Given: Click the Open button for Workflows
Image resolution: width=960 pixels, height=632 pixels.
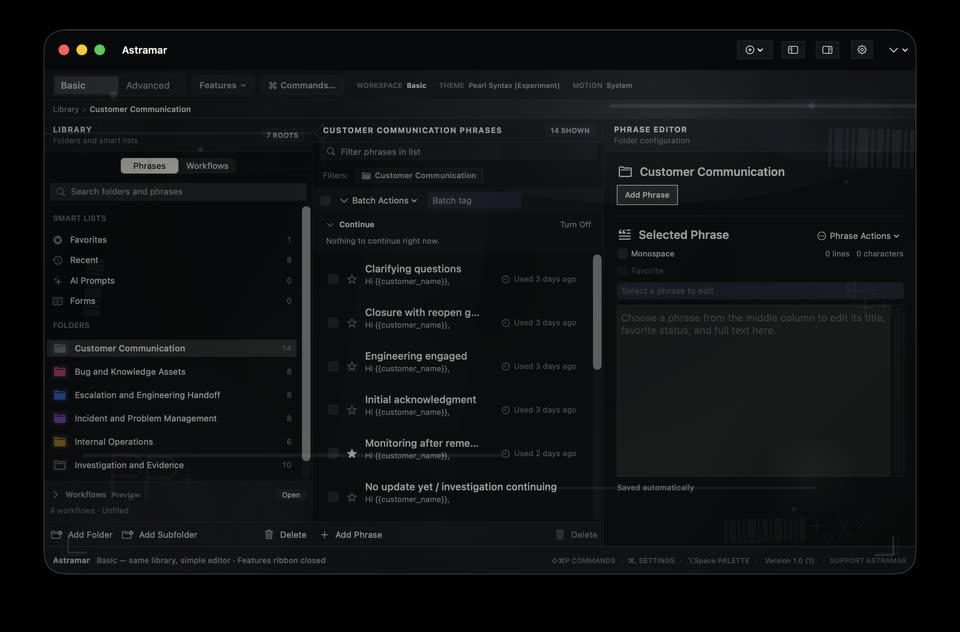Looking at the screenshot, I should point(291,495).
